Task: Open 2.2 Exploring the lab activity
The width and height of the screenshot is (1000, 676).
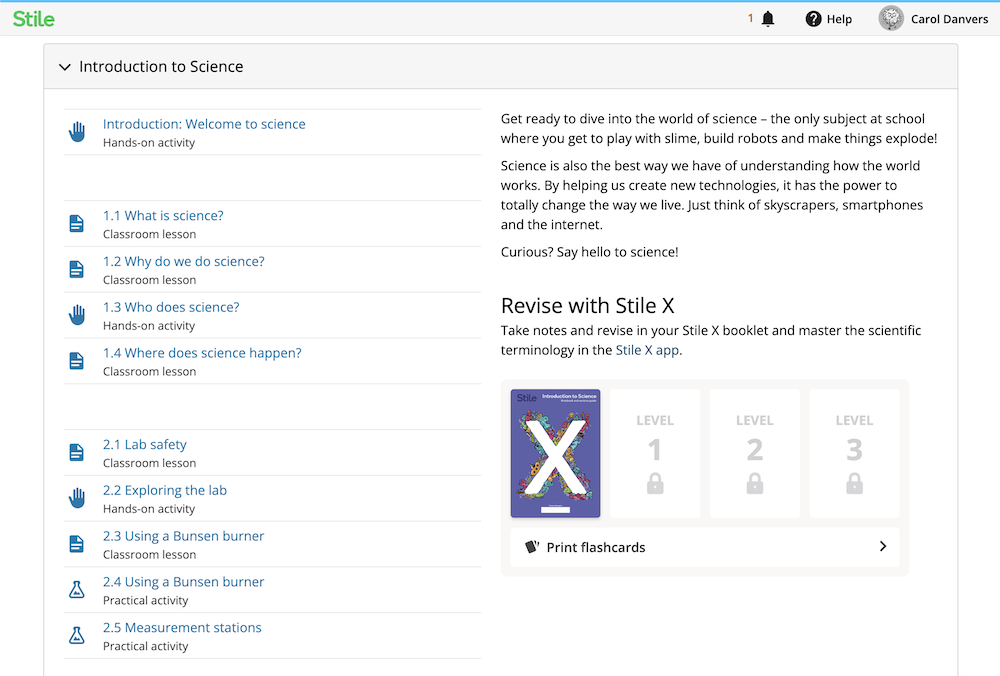Action: [165, 490]
